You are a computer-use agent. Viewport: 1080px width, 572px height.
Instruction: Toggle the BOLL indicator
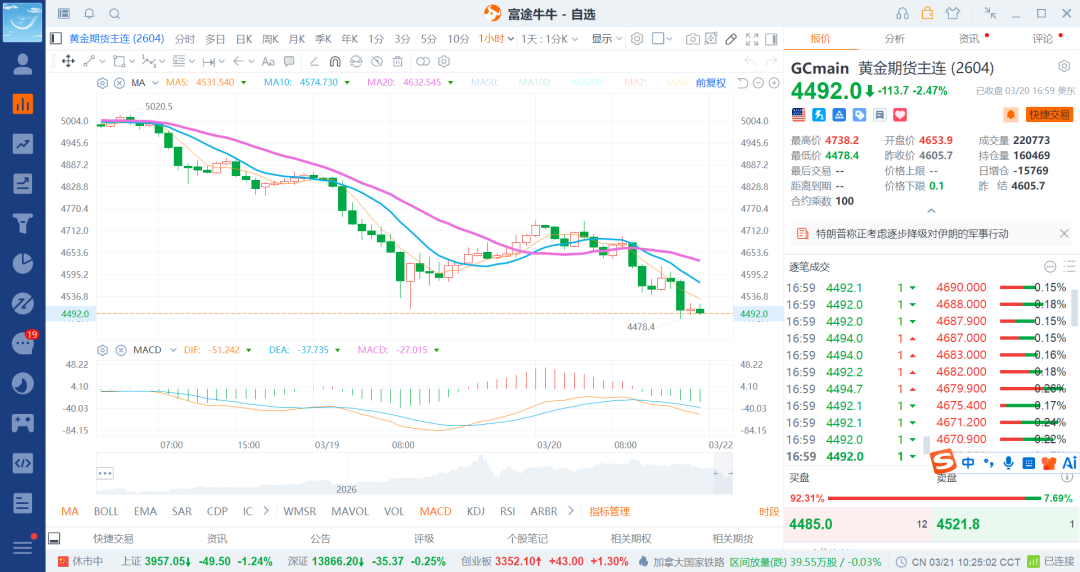[106, 511]
